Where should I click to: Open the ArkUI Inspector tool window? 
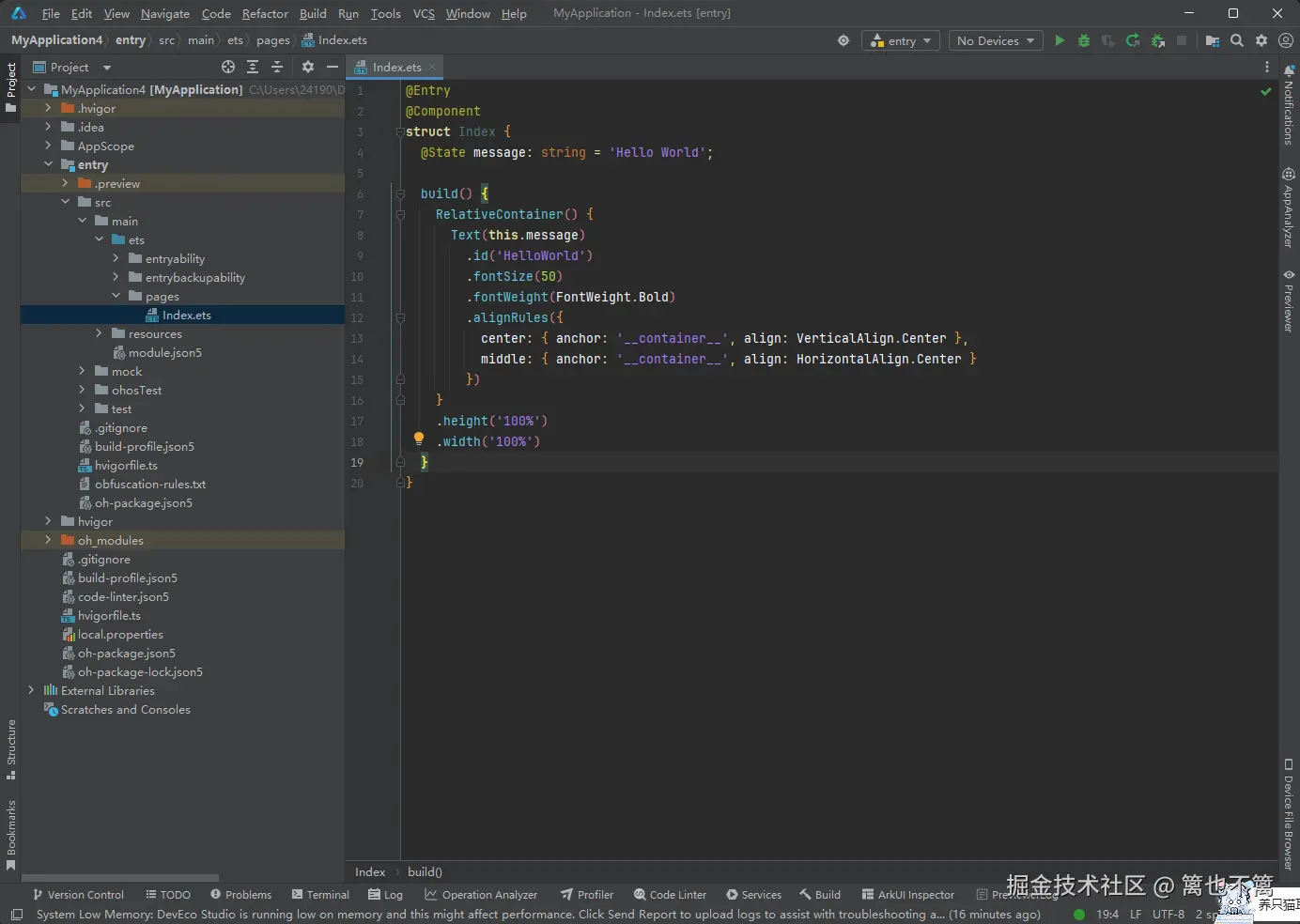(907, 895)
